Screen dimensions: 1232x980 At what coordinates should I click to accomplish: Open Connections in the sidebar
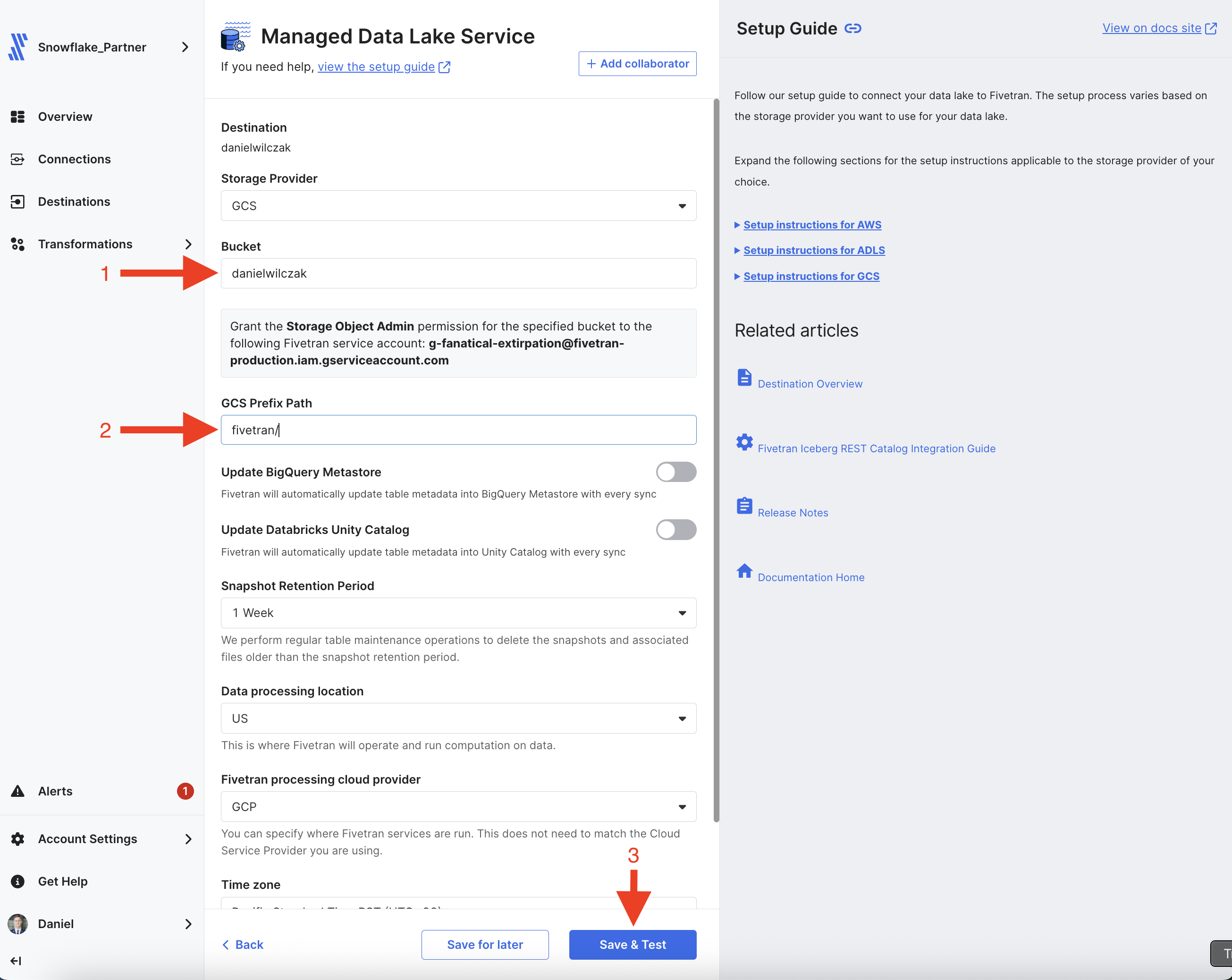coord(74,159)
